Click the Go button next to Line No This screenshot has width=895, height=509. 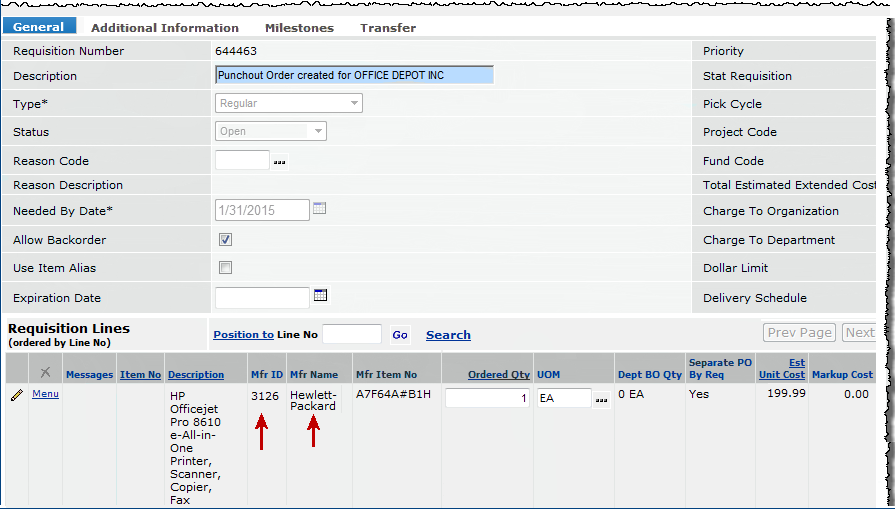400,335
